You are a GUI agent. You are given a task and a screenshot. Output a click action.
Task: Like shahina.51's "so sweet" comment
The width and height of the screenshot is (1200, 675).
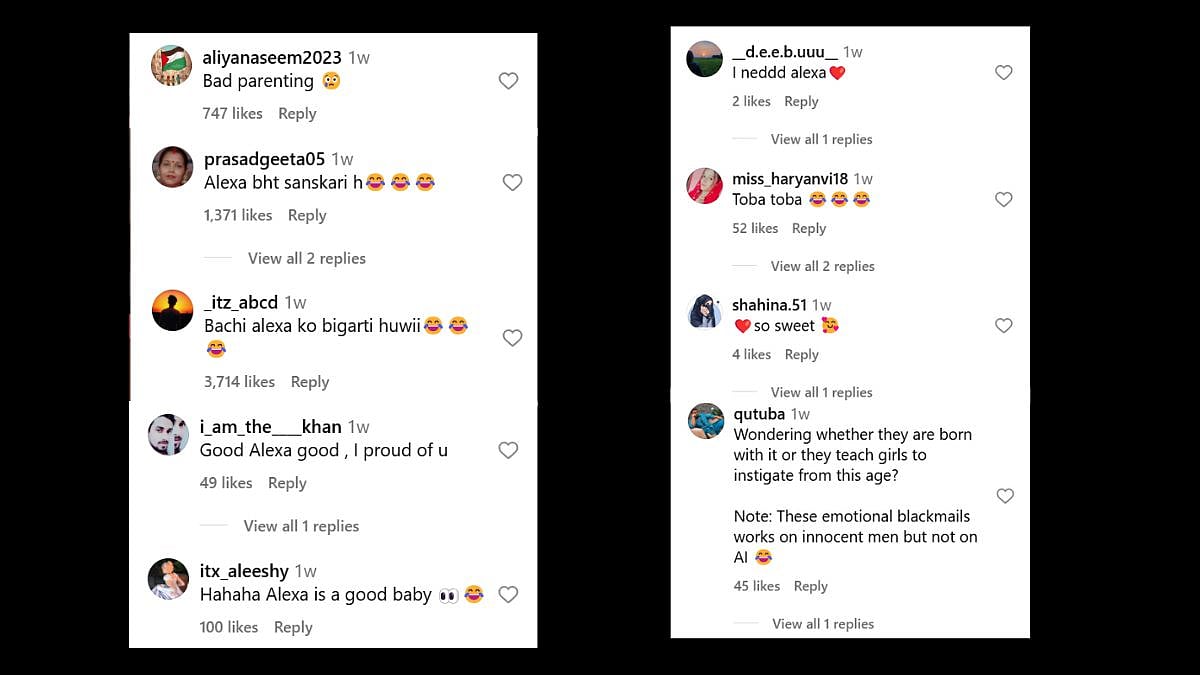(x=1004, y=326)
